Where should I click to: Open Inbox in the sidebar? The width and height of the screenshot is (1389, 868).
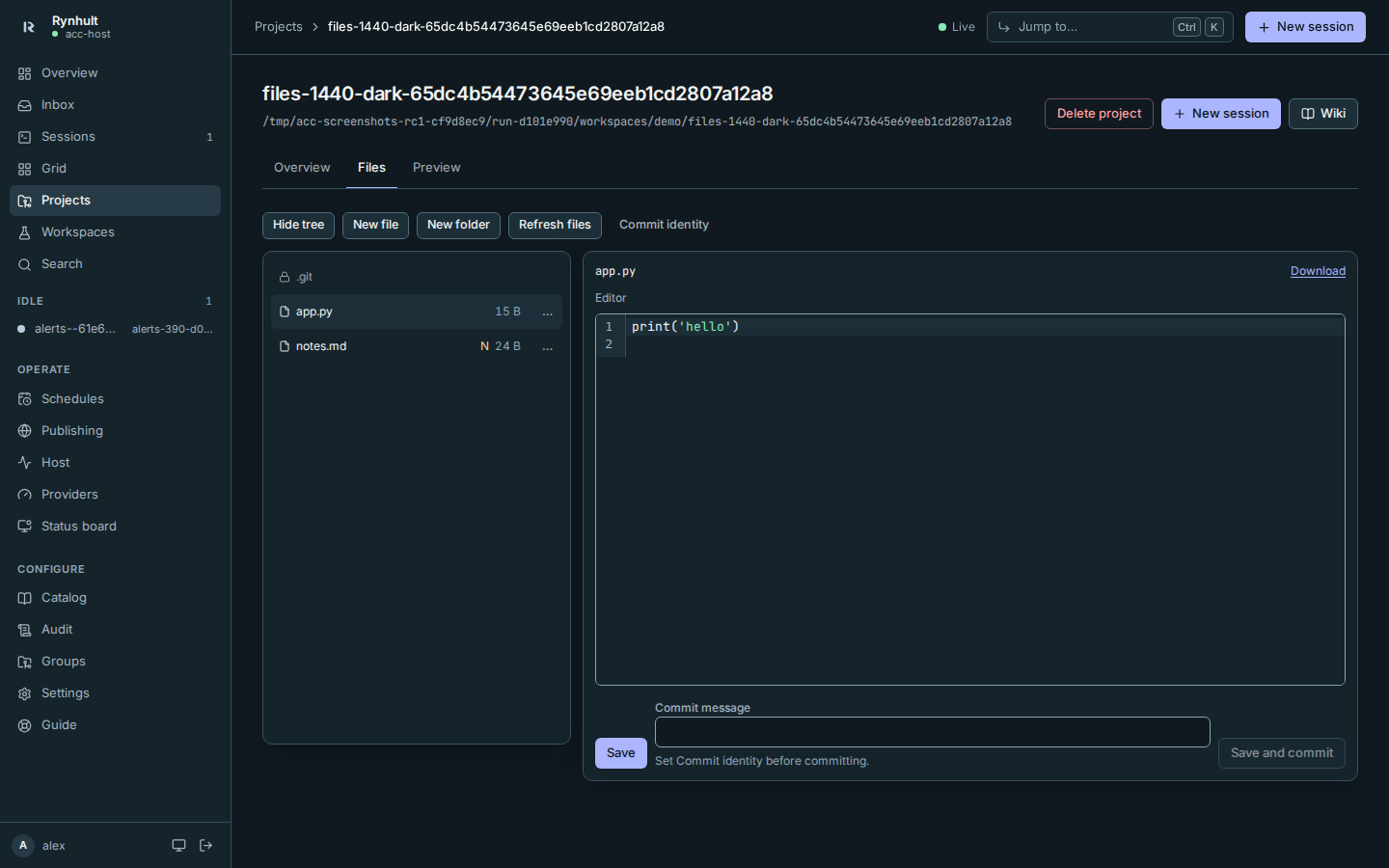(x=115, y=105)
